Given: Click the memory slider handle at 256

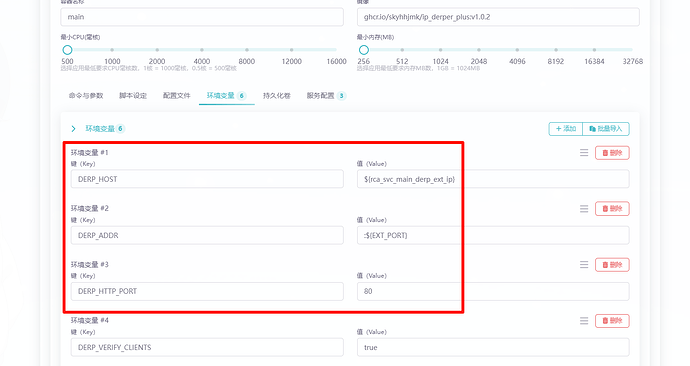Looking at the screenshot, I should click(x=363, y=50).
